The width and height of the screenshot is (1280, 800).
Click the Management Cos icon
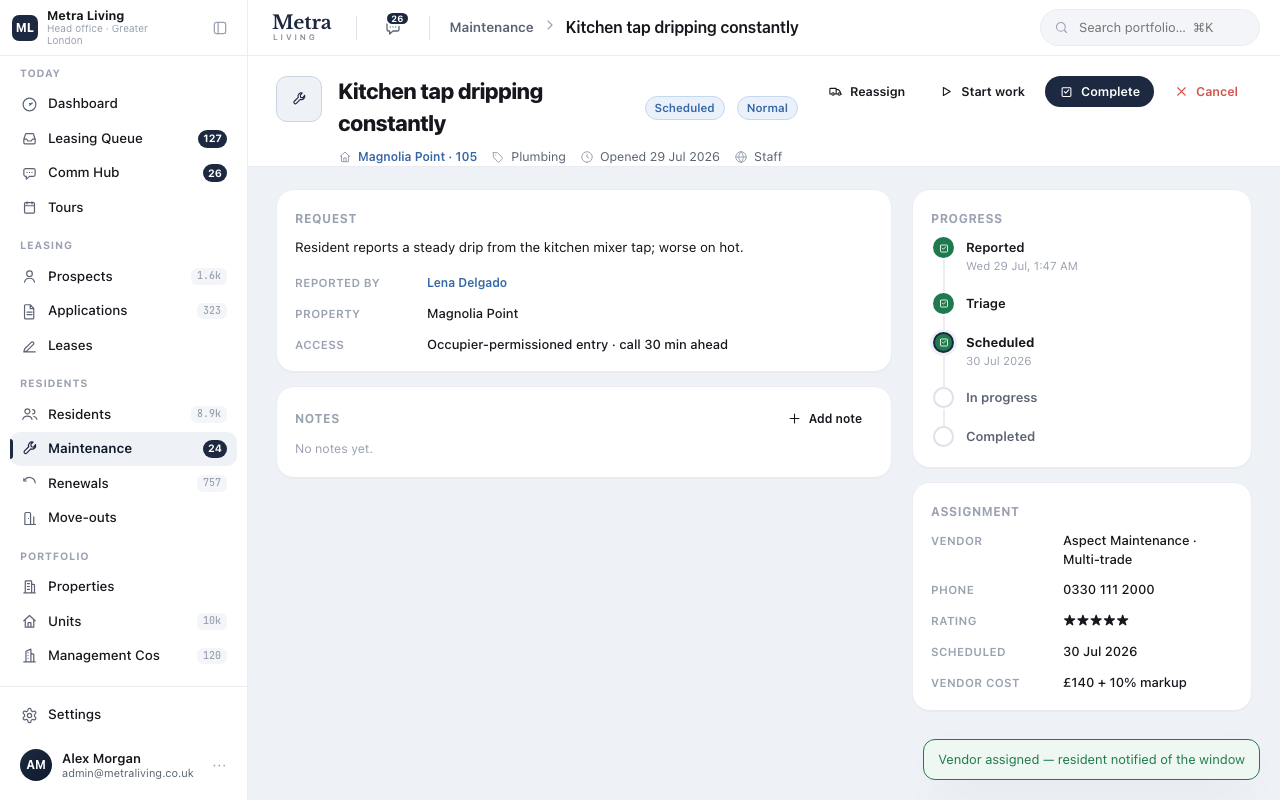29,656
